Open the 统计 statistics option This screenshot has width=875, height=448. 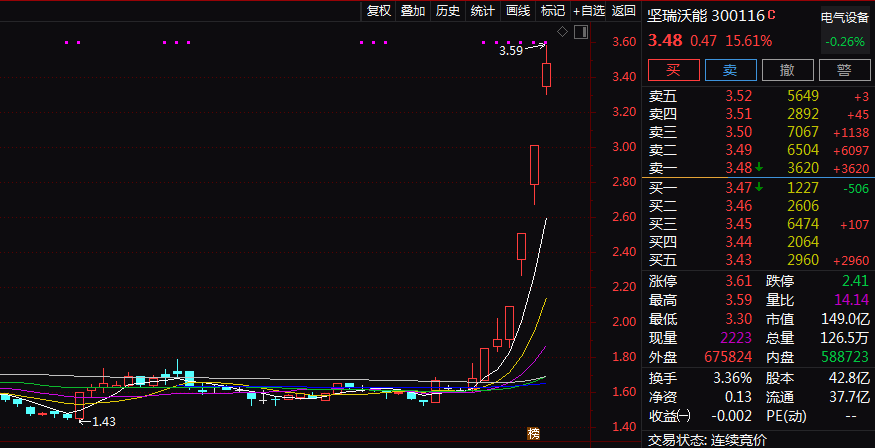coord(483,11)
